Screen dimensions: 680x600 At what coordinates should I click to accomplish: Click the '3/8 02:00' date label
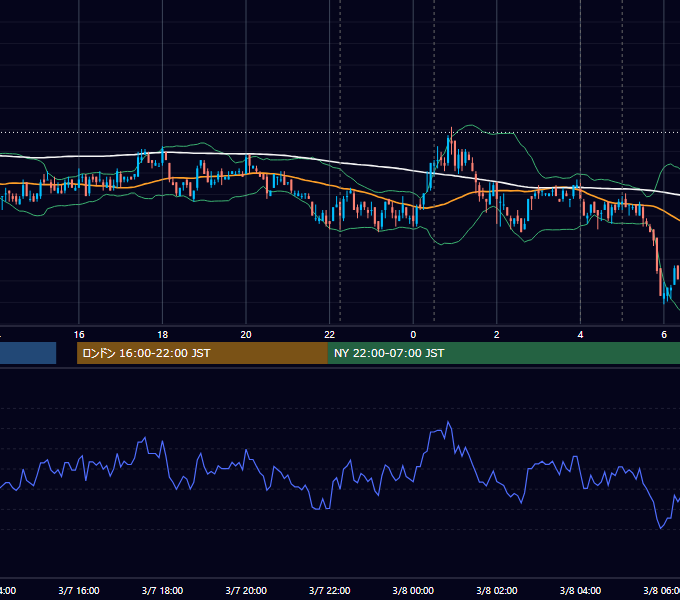click(x=497, y=591)
